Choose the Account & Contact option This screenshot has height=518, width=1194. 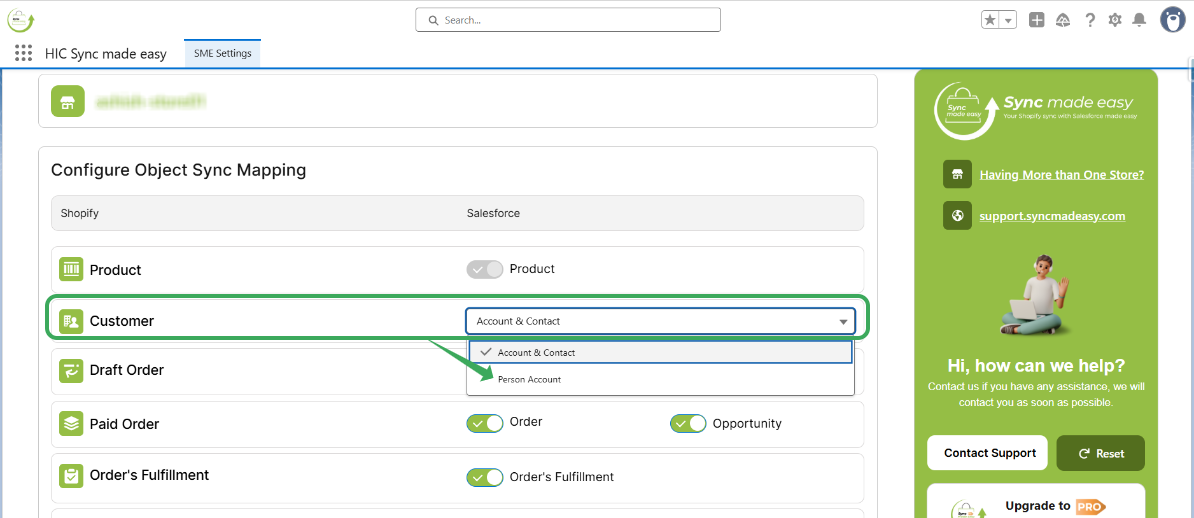pyautogui.click(x=536, y=353)
